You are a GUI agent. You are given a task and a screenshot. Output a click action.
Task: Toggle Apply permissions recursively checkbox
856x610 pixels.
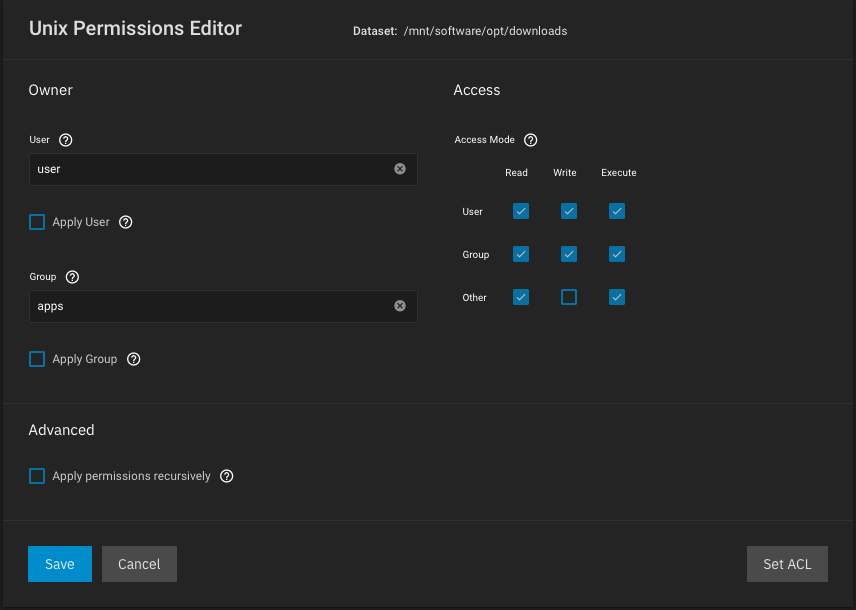pos(37,476)
